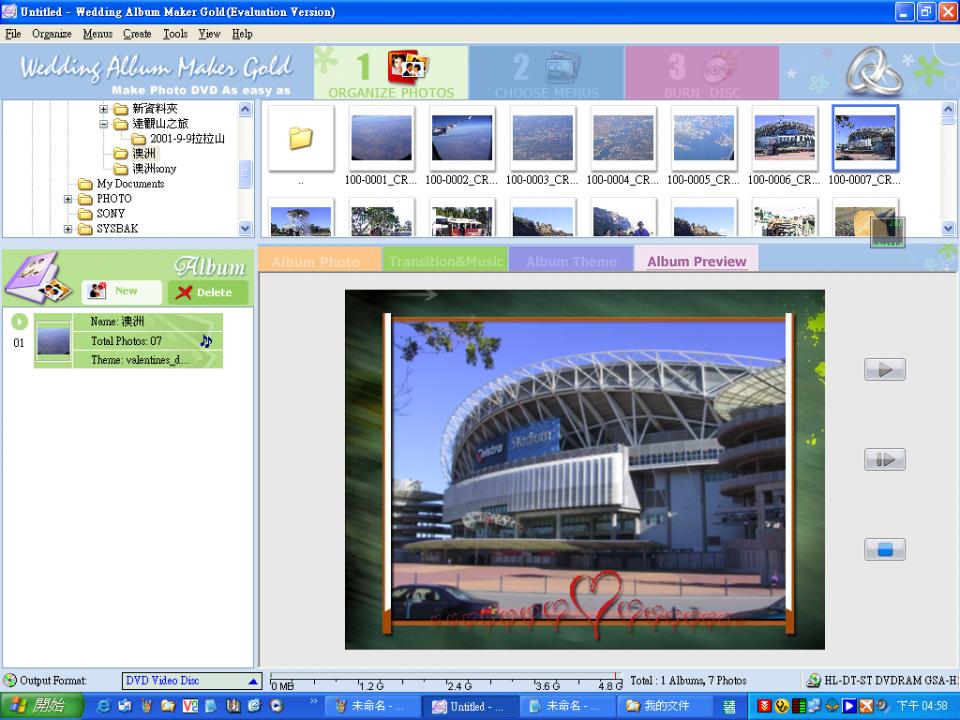Screen dimensions: 960x720
Task: Click the music note icon in album entry
Action: tap(206, 341)
